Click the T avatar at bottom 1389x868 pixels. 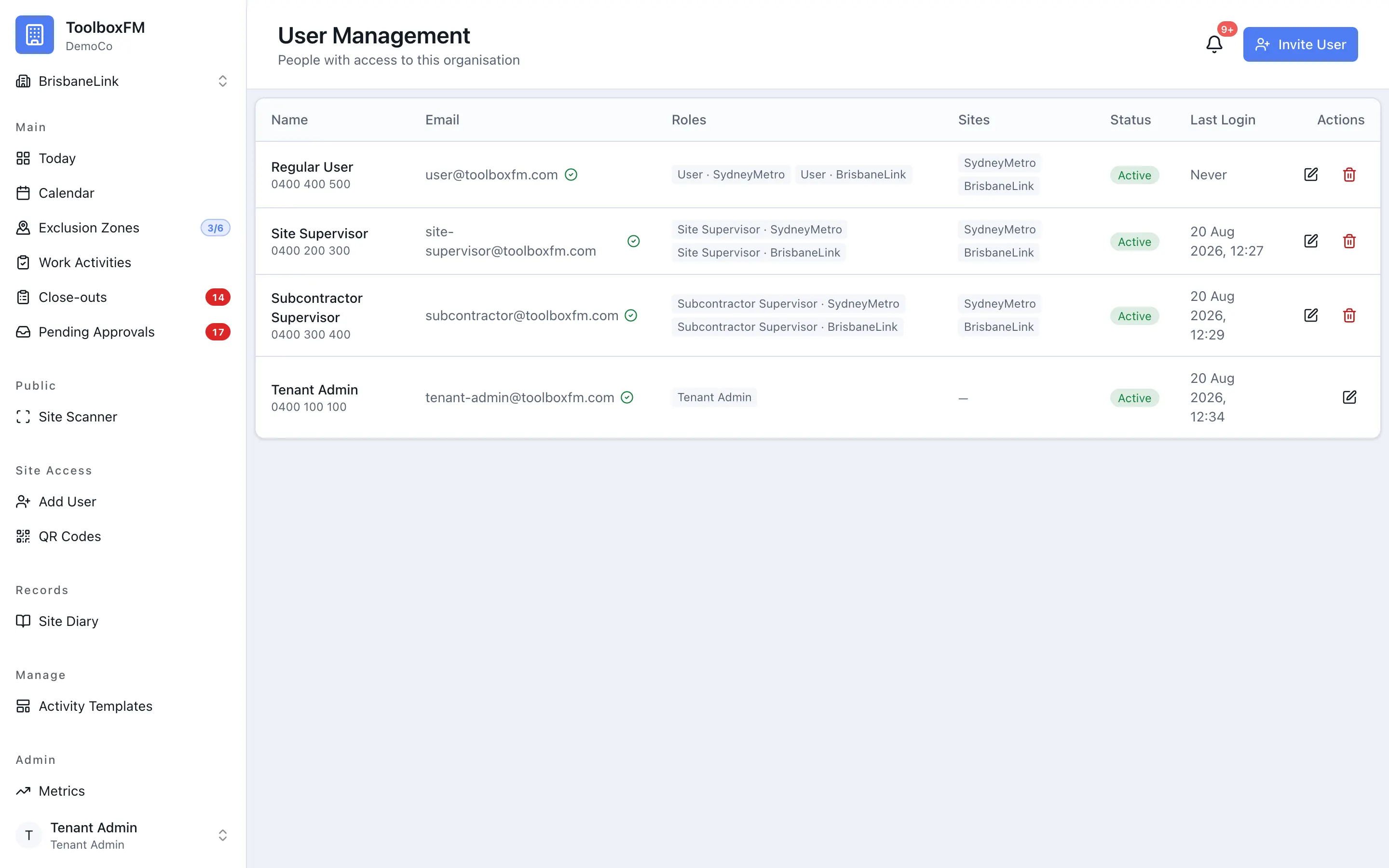(29, 835)
